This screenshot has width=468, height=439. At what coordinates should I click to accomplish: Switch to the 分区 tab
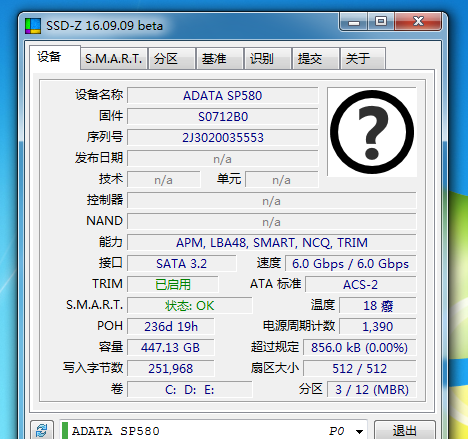(x=172, y=59)
